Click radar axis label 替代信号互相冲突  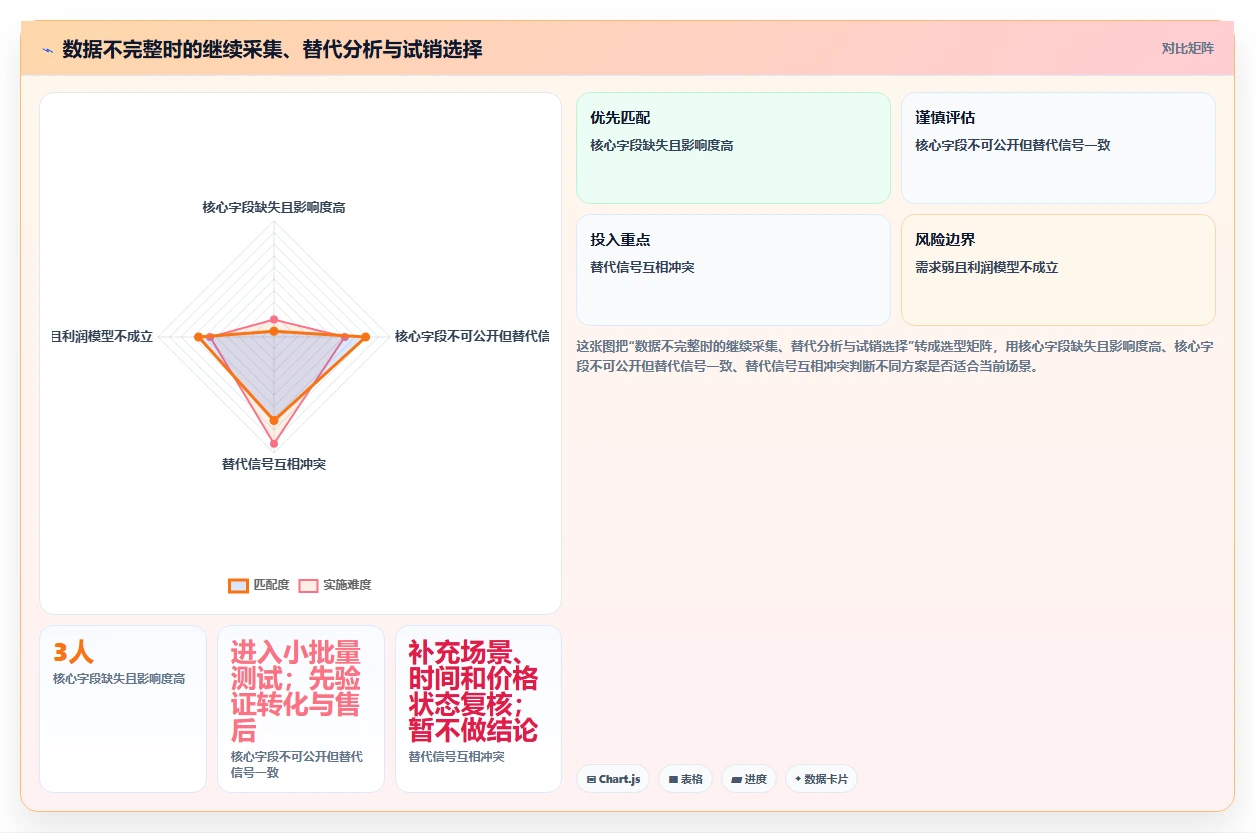[x=274, y=464]
